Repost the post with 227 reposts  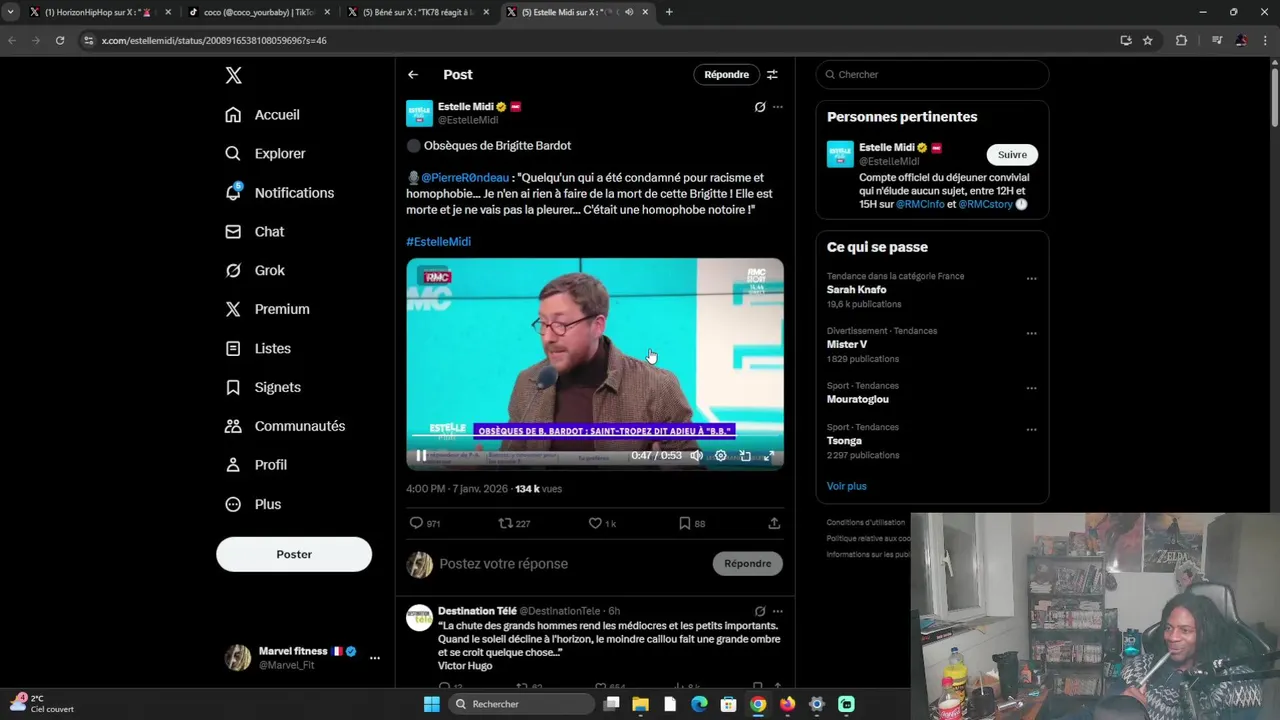tap(514, 523)
